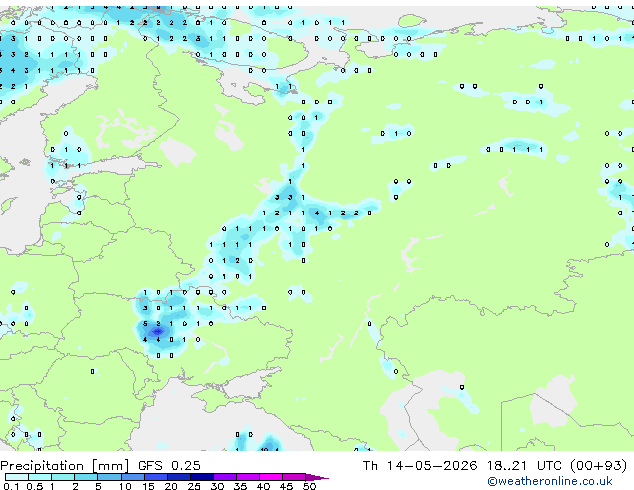
Task: Click the over-50 arrow tip of legend
Action: tap(317, 477)
